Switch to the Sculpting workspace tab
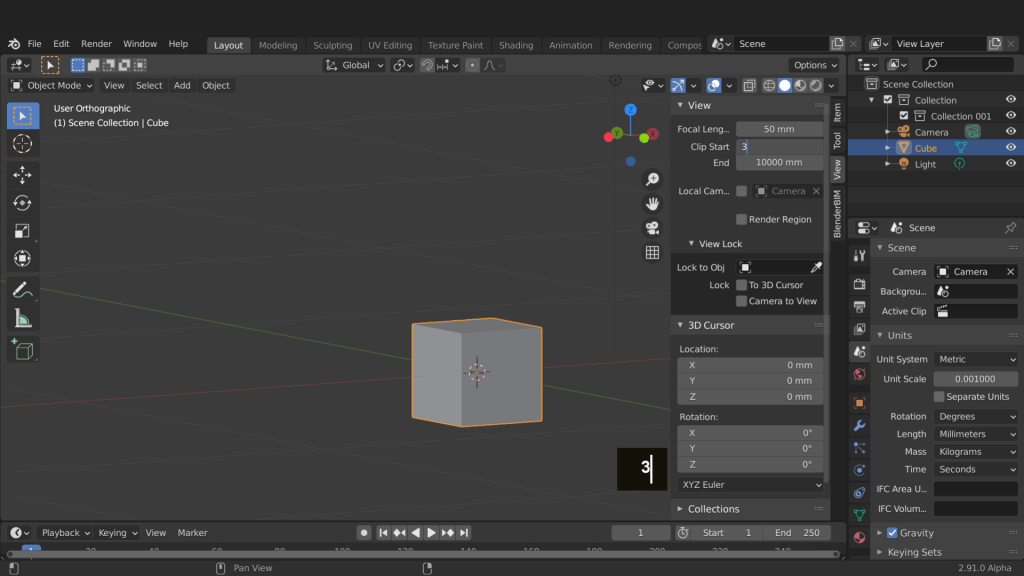Viewport: 1024px width, 576px height. pos(332,45)
